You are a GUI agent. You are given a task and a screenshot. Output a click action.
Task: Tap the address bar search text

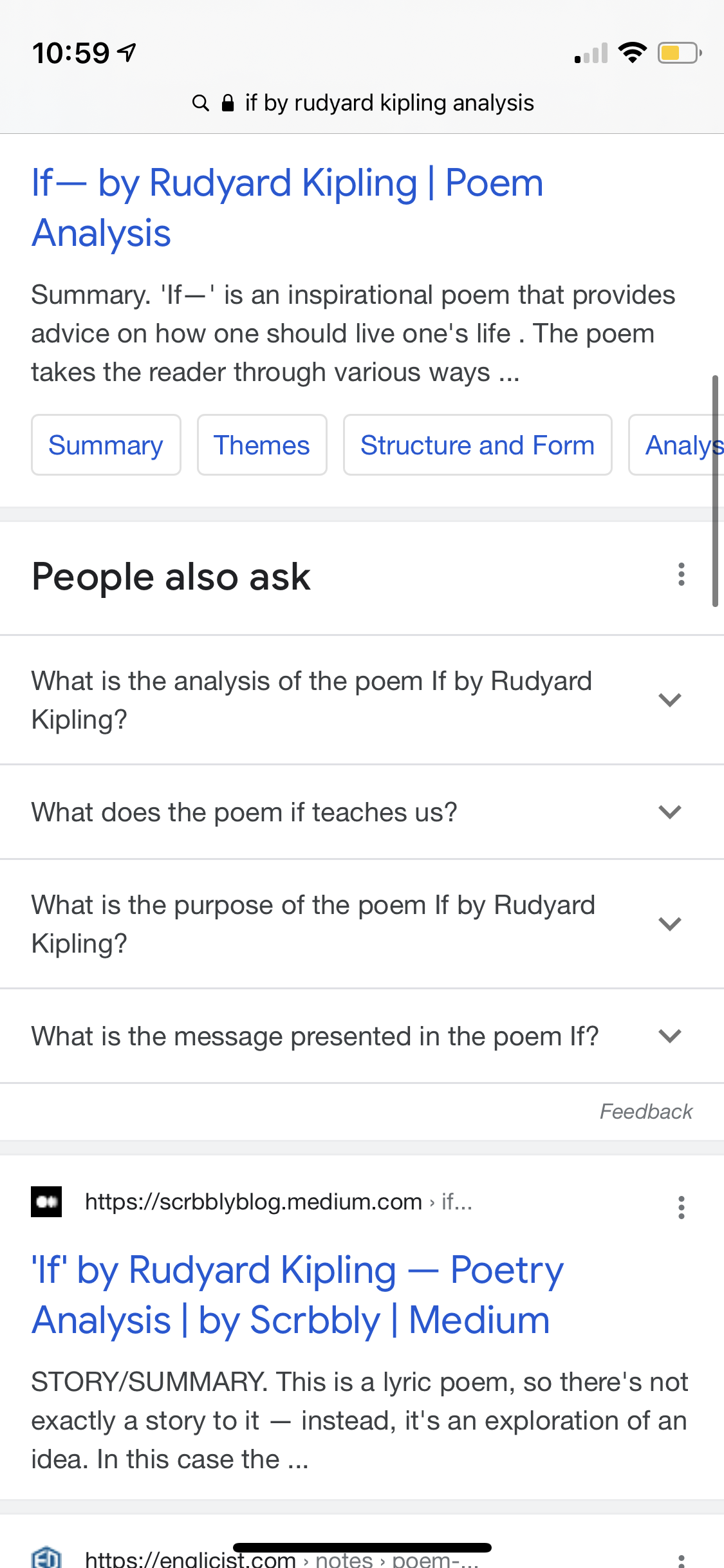(x=389, y=103)
